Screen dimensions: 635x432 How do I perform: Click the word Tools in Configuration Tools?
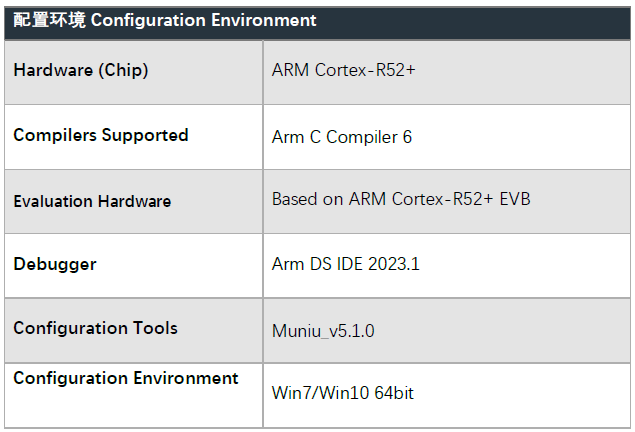click(x=156, y=328)
